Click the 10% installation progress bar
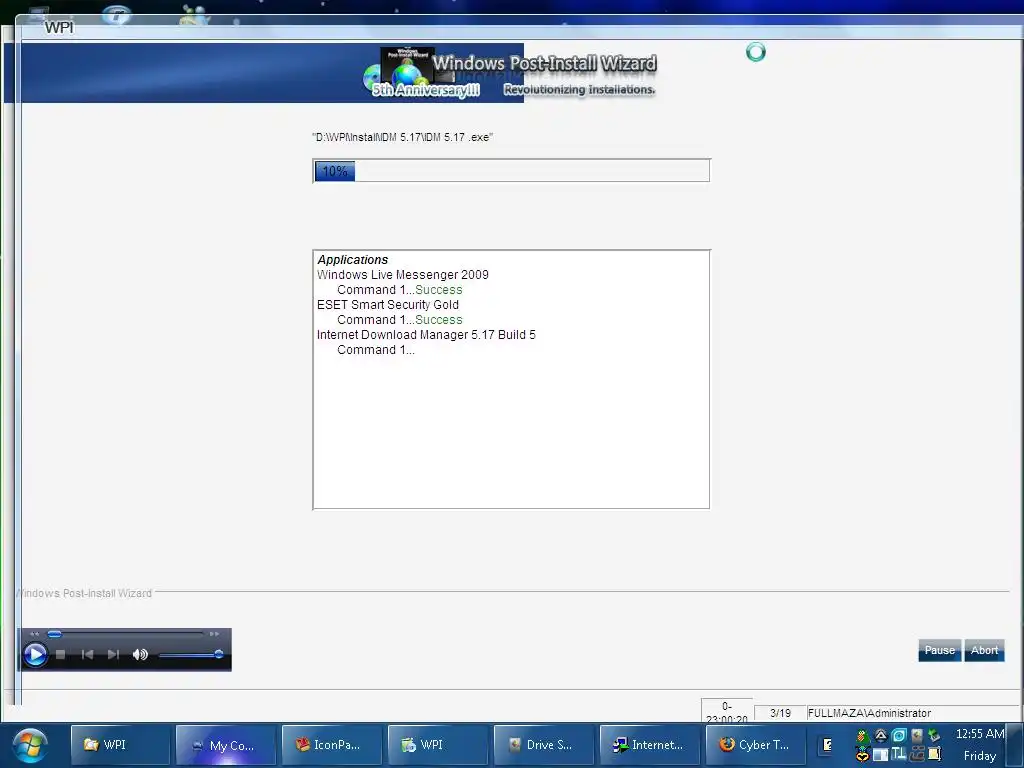 tap(511, 171)
